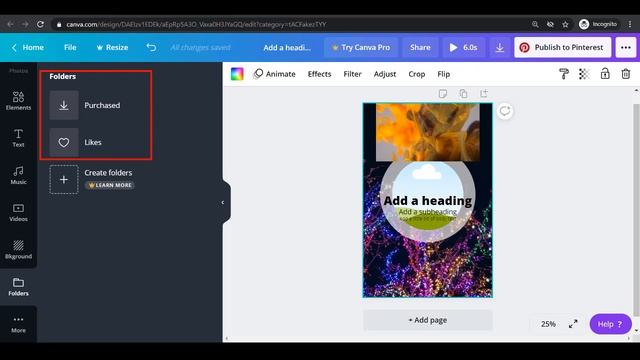Click the + Add page button

coord(427,320)
